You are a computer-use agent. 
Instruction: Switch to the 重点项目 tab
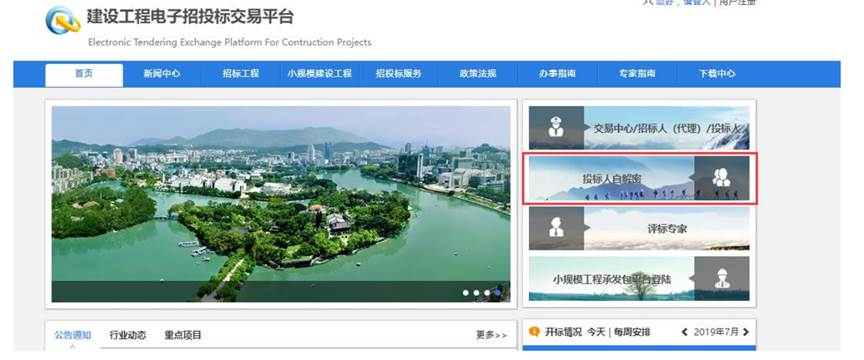[183, 335]
